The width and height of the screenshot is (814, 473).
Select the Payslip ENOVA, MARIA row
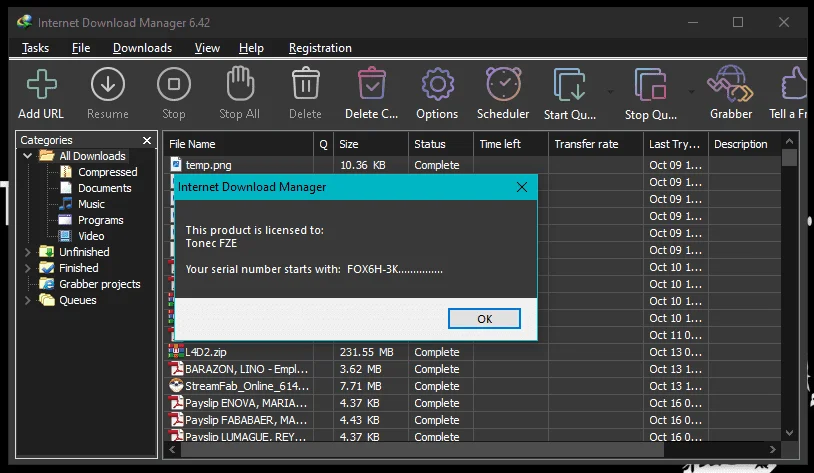coord(472,403)
